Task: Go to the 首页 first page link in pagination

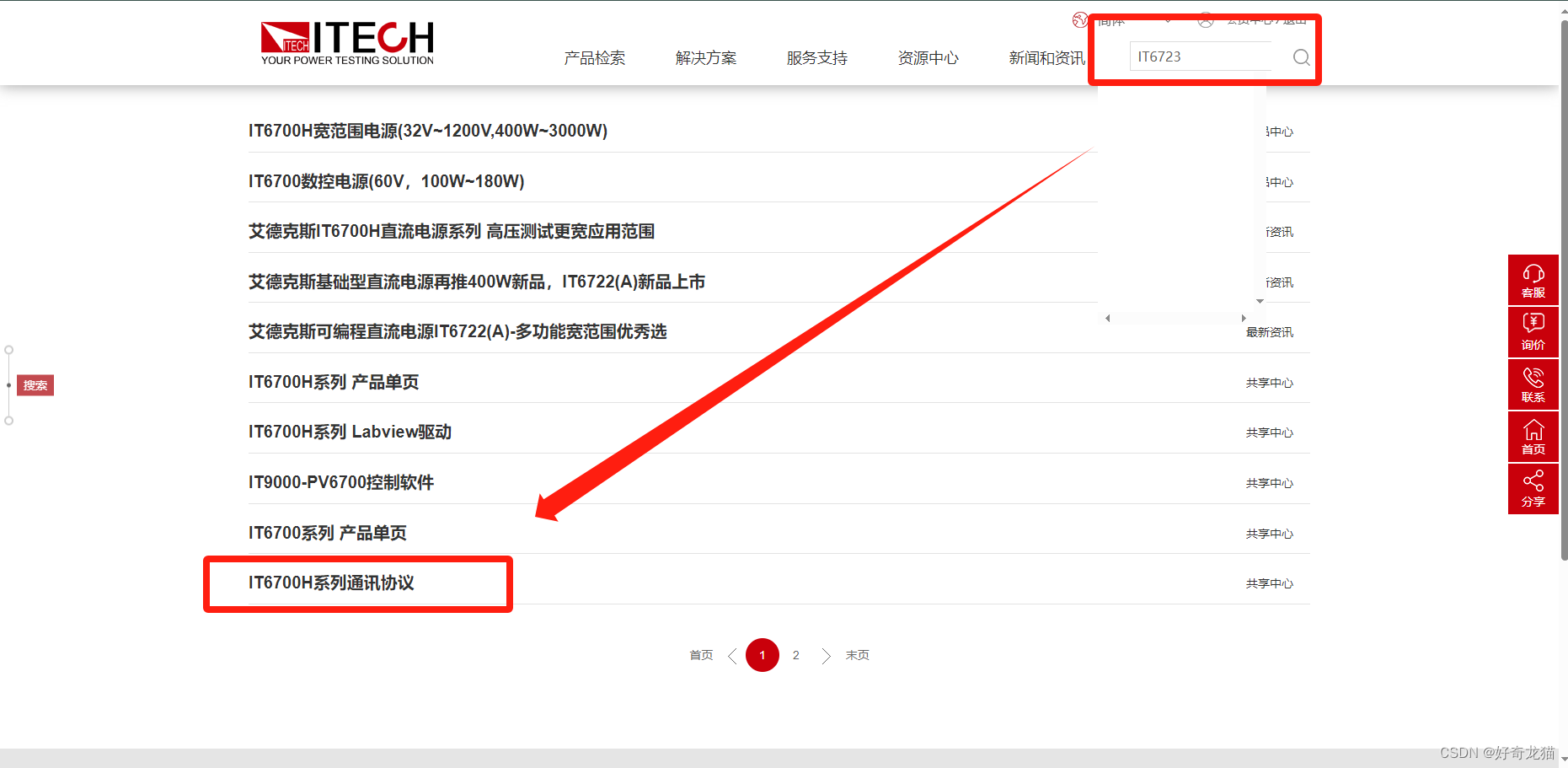Action: [701, 655]
